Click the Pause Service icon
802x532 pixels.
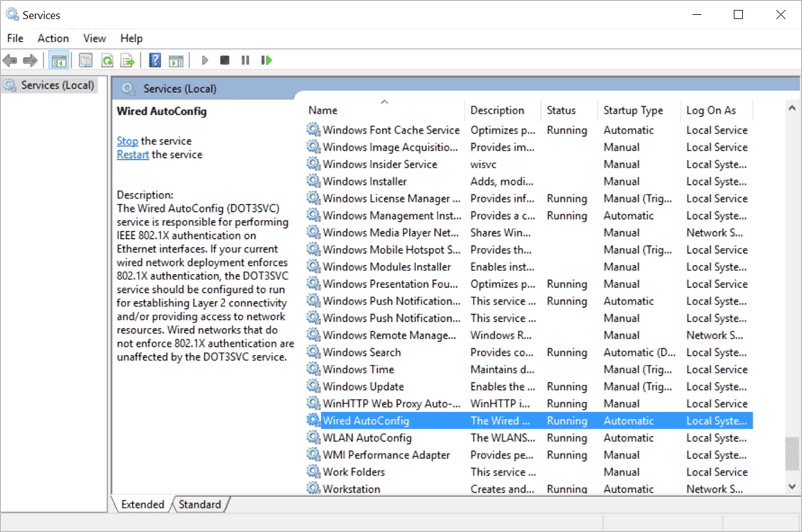click(x=246, y=60)
